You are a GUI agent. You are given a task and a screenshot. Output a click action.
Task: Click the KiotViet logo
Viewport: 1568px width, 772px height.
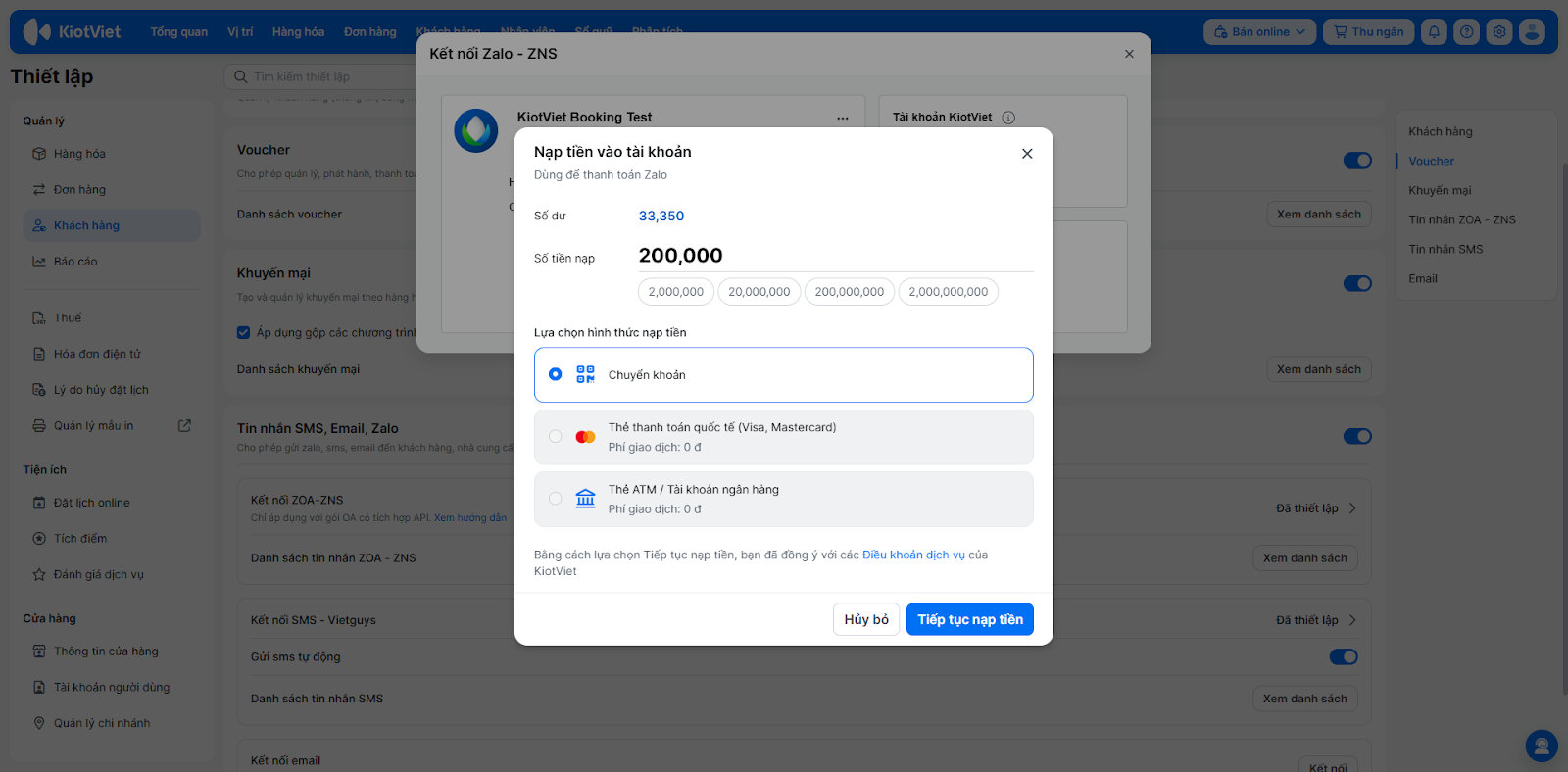pyautogui.click(x=73, y=32)
